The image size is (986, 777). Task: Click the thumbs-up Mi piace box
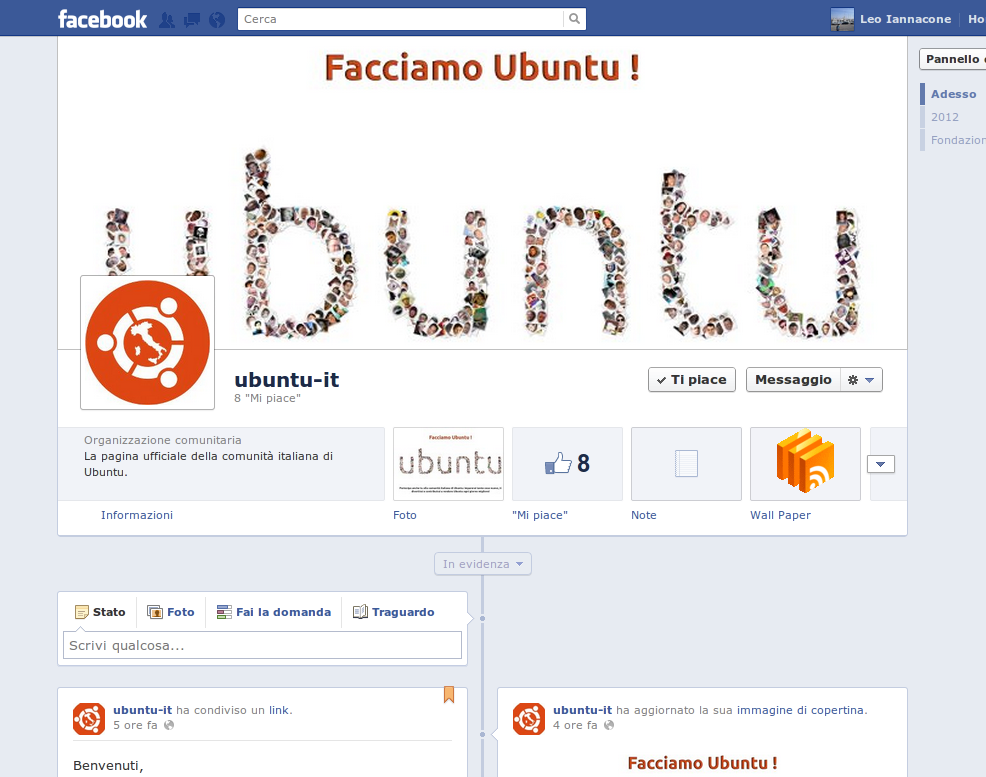click(567, 464)
